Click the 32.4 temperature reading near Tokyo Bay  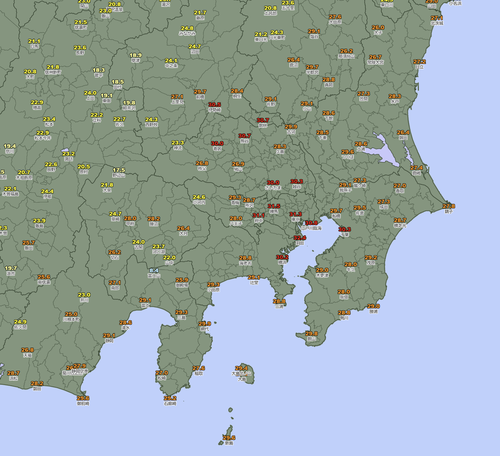tap(300, 238)
